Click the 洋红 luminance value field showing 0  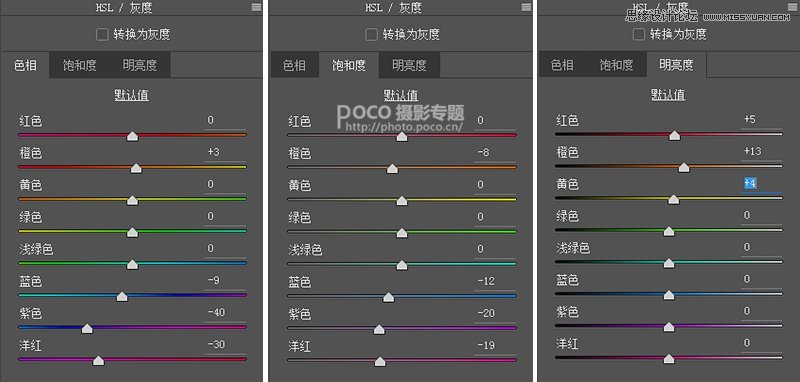[762, 344]
